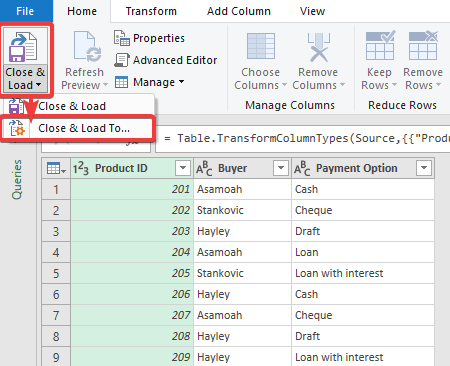
Task: Click the cell with Product ID 201
Action: coord(132,189)
